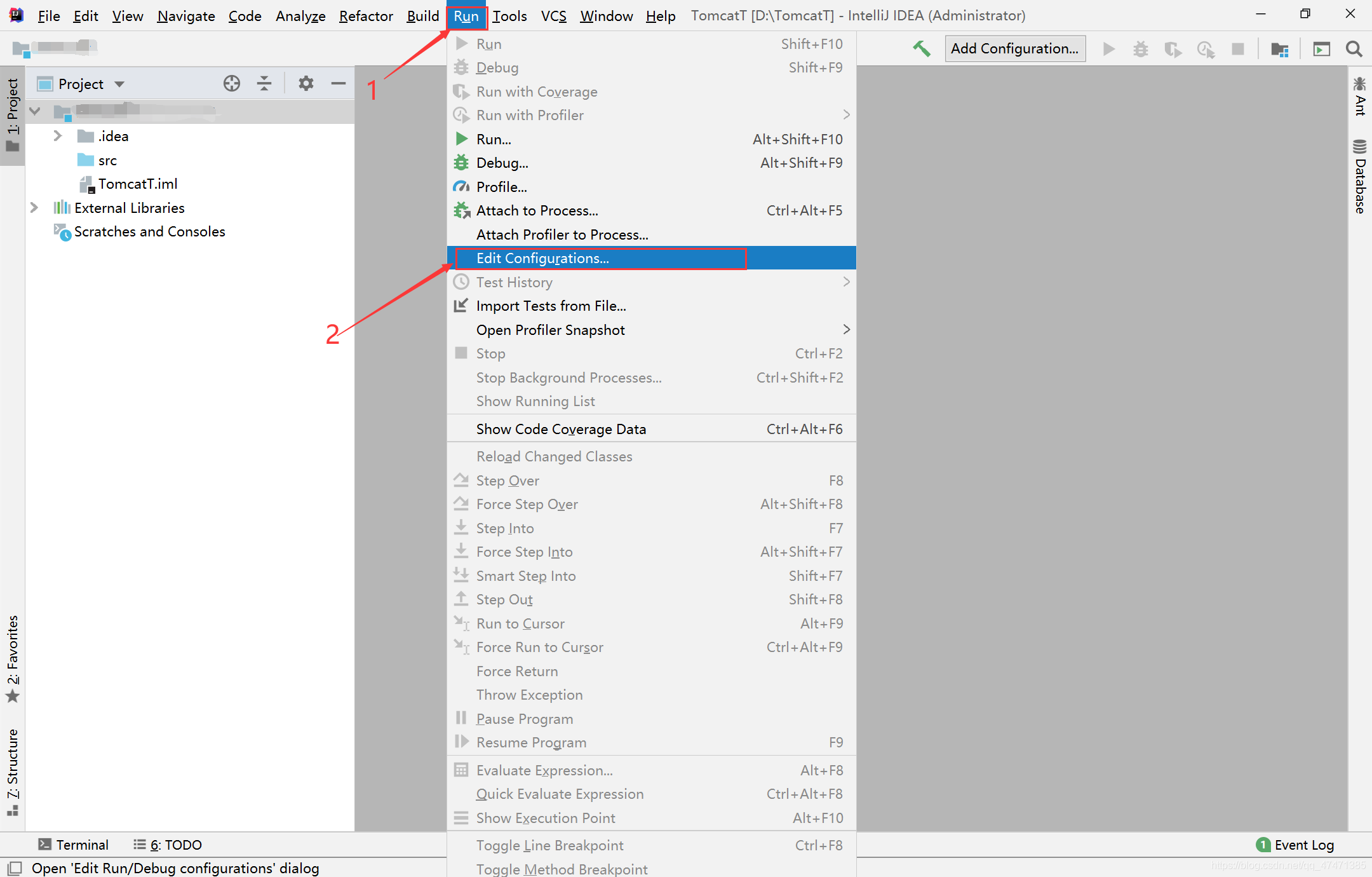1372x877 pixels.
Task: Expand Run with Profiler submenu arrow
Action: pos(846,114)
